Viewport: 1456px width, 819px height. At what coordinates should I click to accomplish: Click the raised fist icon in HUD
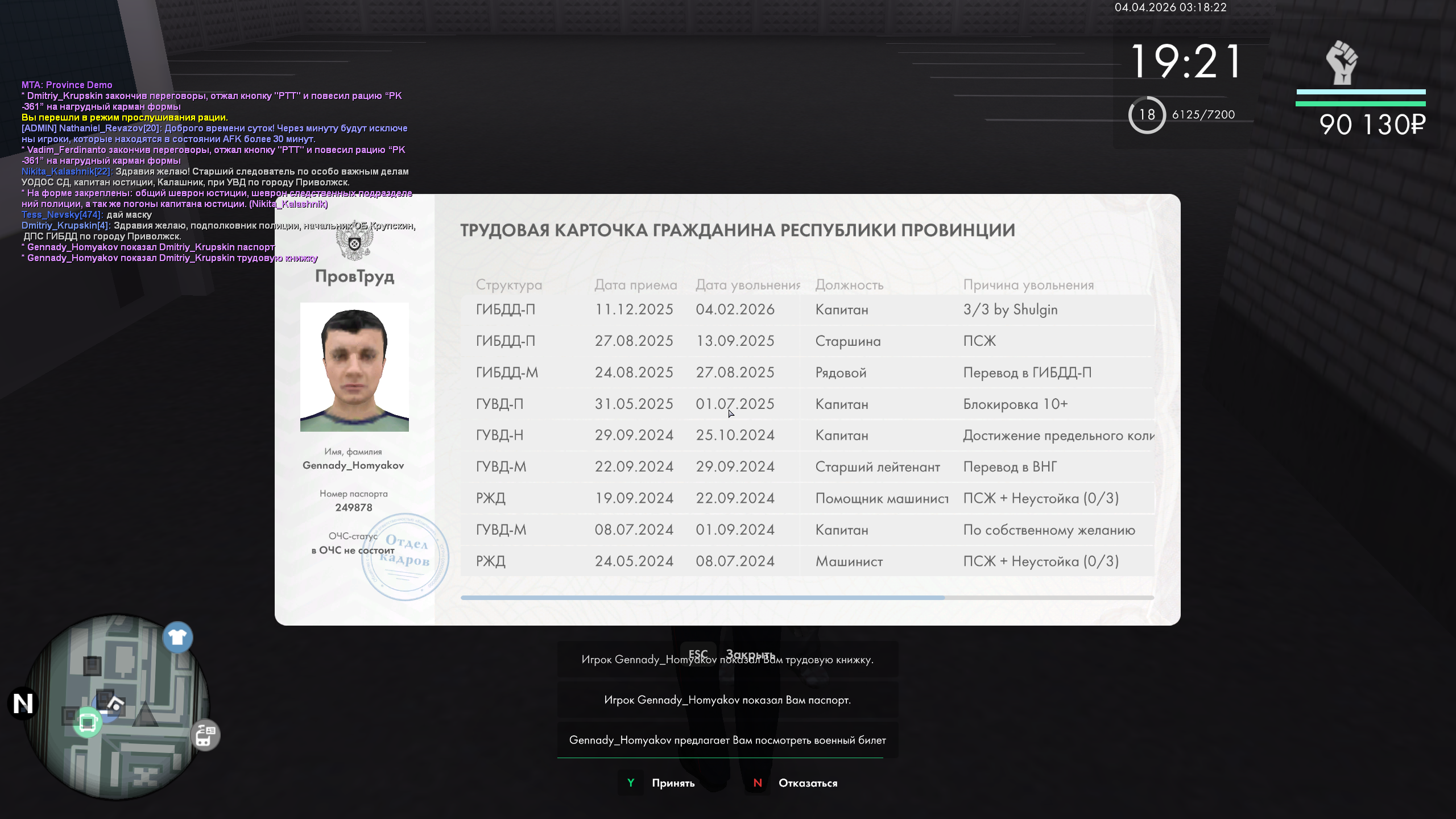(1342, 63)
